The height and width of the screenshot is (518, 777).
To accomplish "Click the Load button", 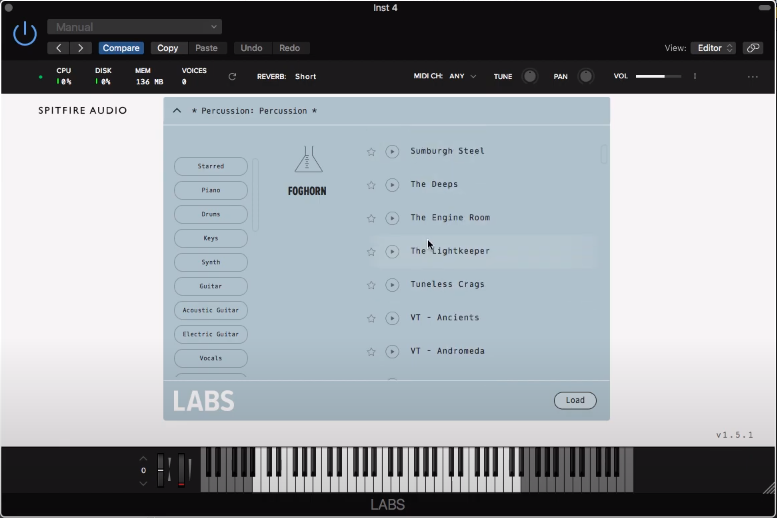I will [x=575, y=400].
